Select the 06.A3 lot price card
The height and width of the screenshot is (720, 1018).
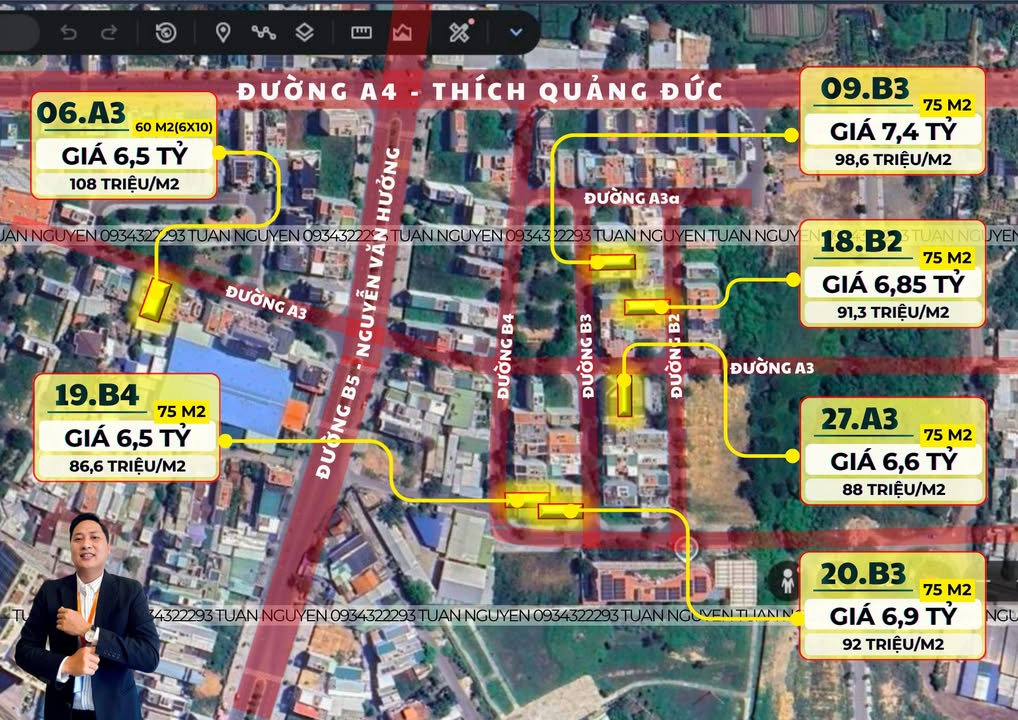(125, 145)
